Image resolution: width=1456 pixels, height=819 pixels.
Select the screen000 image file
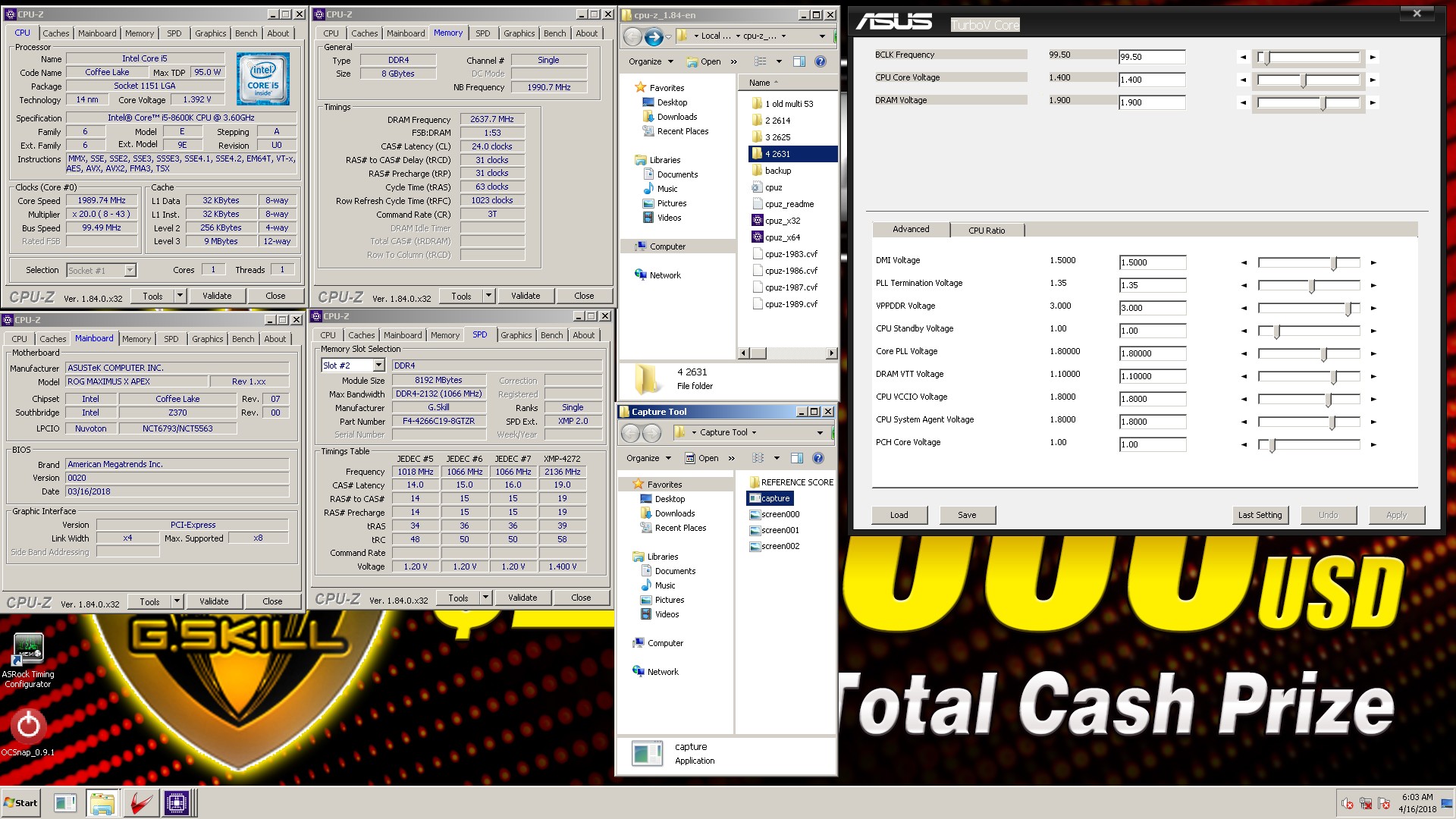[774, 514]
